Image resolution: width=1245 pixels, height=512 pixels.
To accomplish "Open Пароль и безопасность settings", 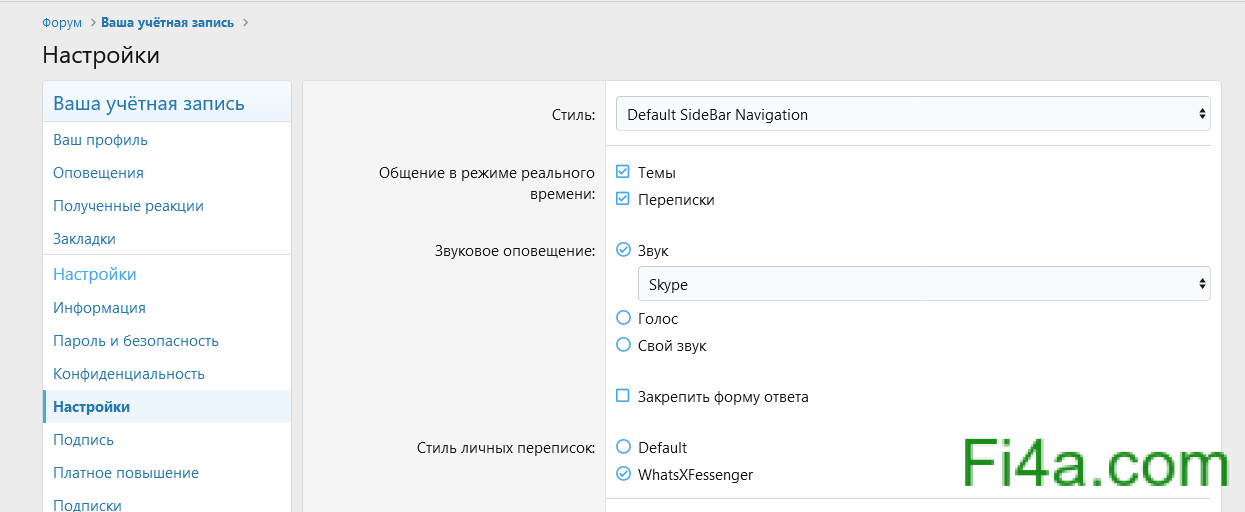I will tap(135, 340).
